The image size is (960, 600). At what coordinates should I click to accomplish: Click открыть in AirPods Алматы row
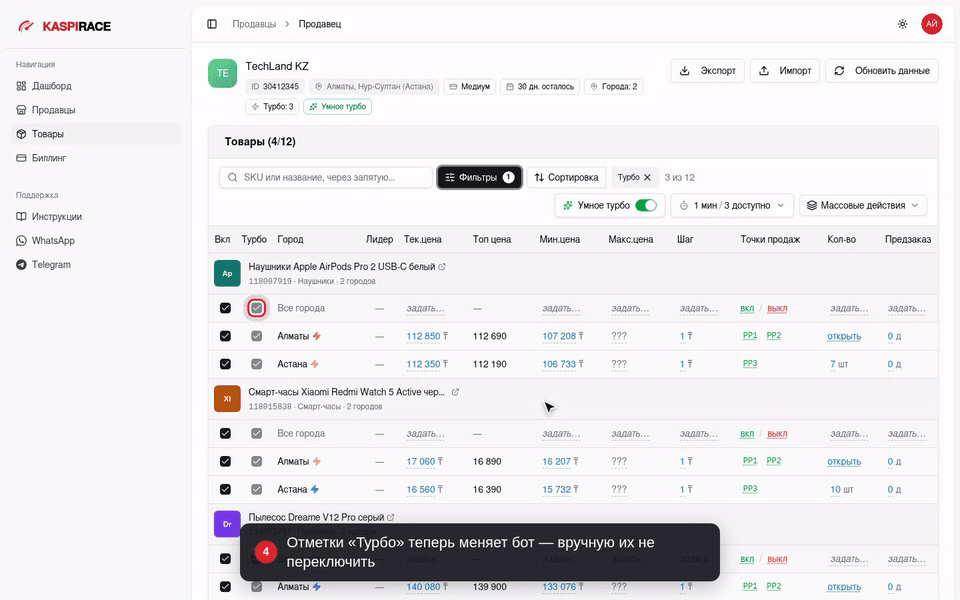[844, 336]
